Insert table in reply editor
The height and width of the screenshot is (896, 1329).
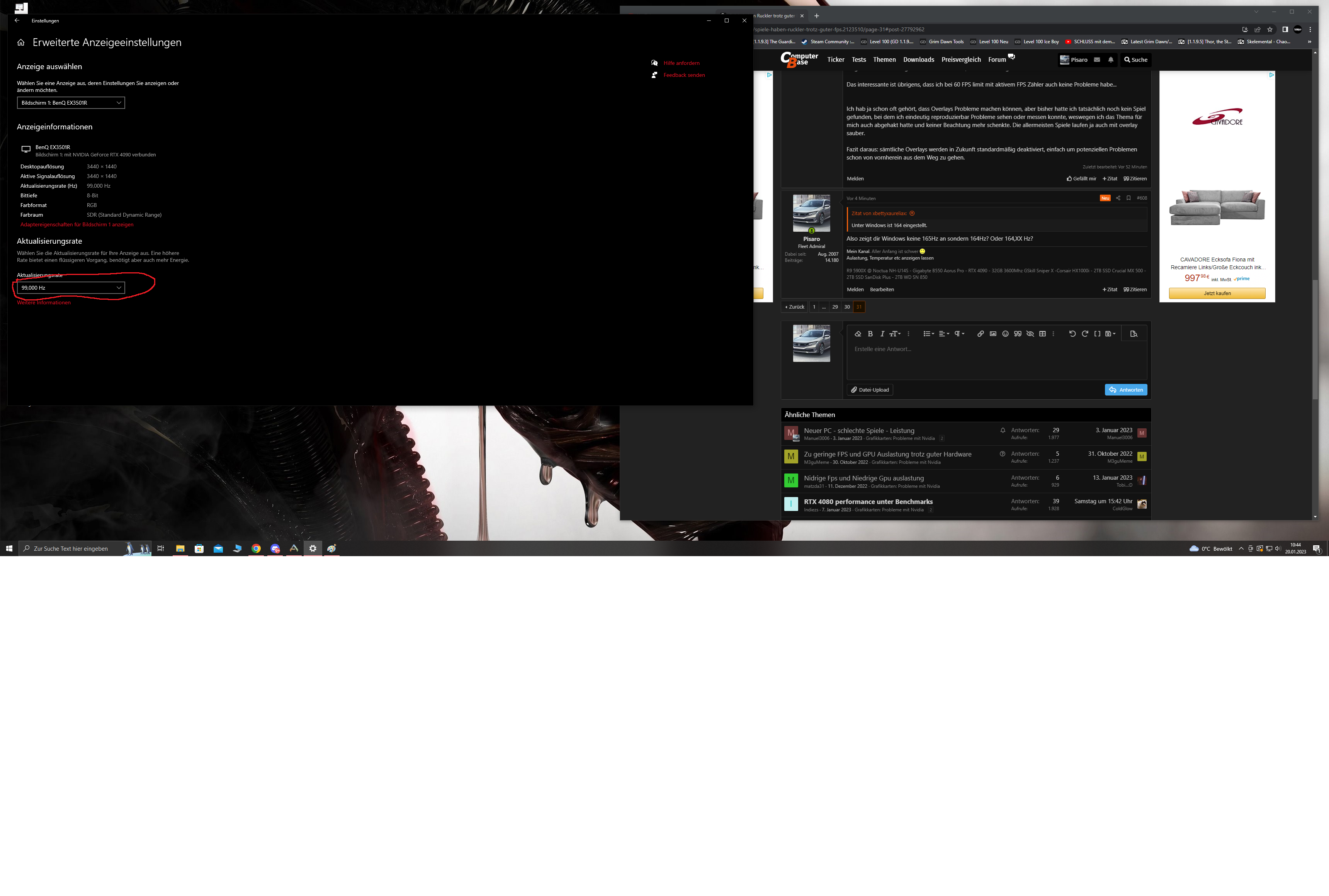coord(1042,334)
